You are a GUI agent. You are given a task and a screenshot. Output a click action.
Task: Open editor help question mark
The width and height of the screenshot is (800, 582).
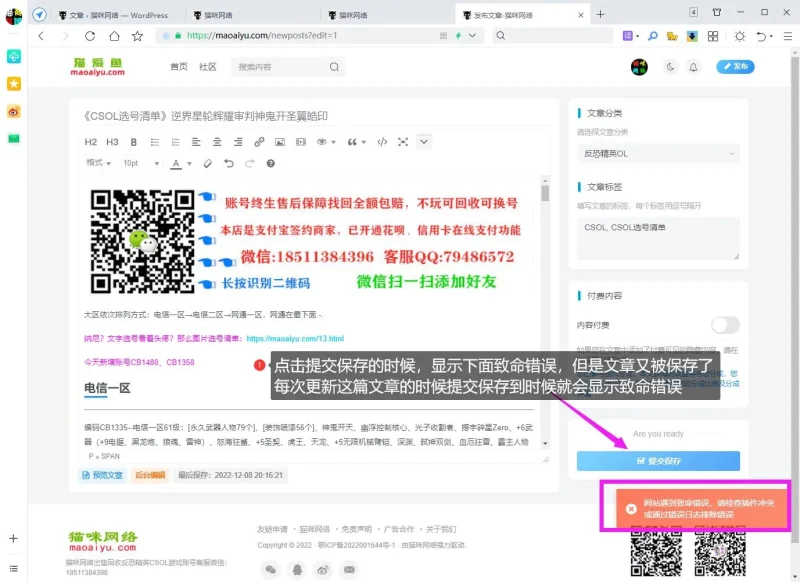[x=271, y=164]
